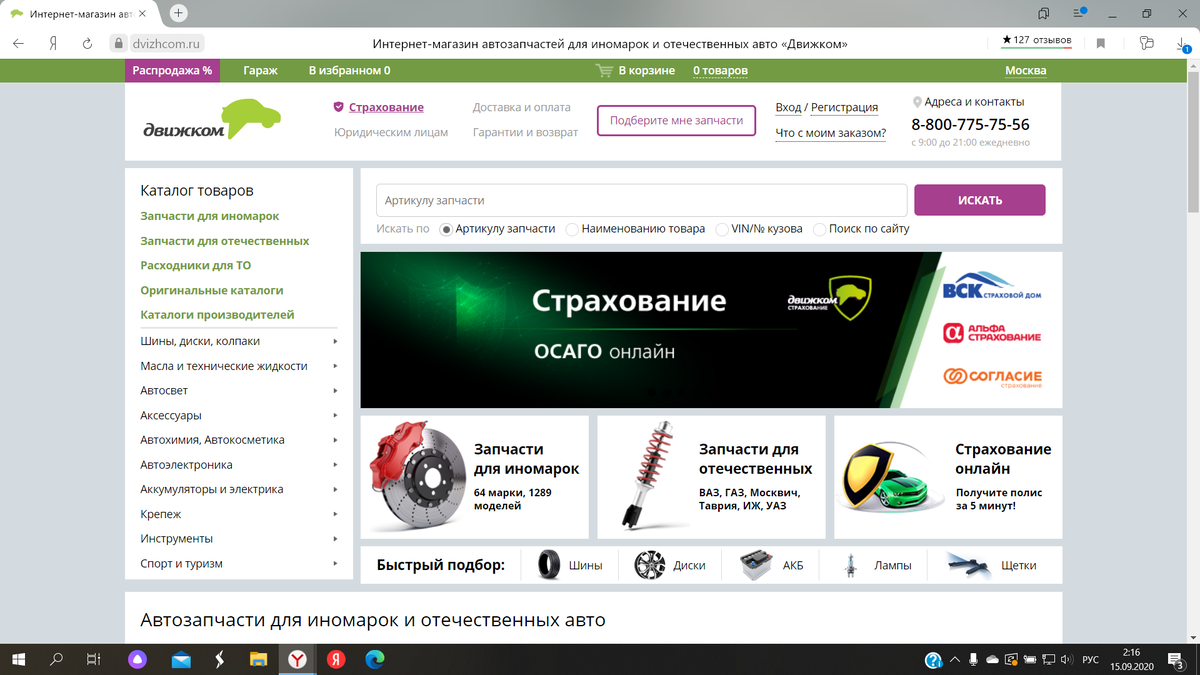Click the Подберите мне запчасти button
The image size is (1200, 675).
pyautogui.click(x=677, y=120)
